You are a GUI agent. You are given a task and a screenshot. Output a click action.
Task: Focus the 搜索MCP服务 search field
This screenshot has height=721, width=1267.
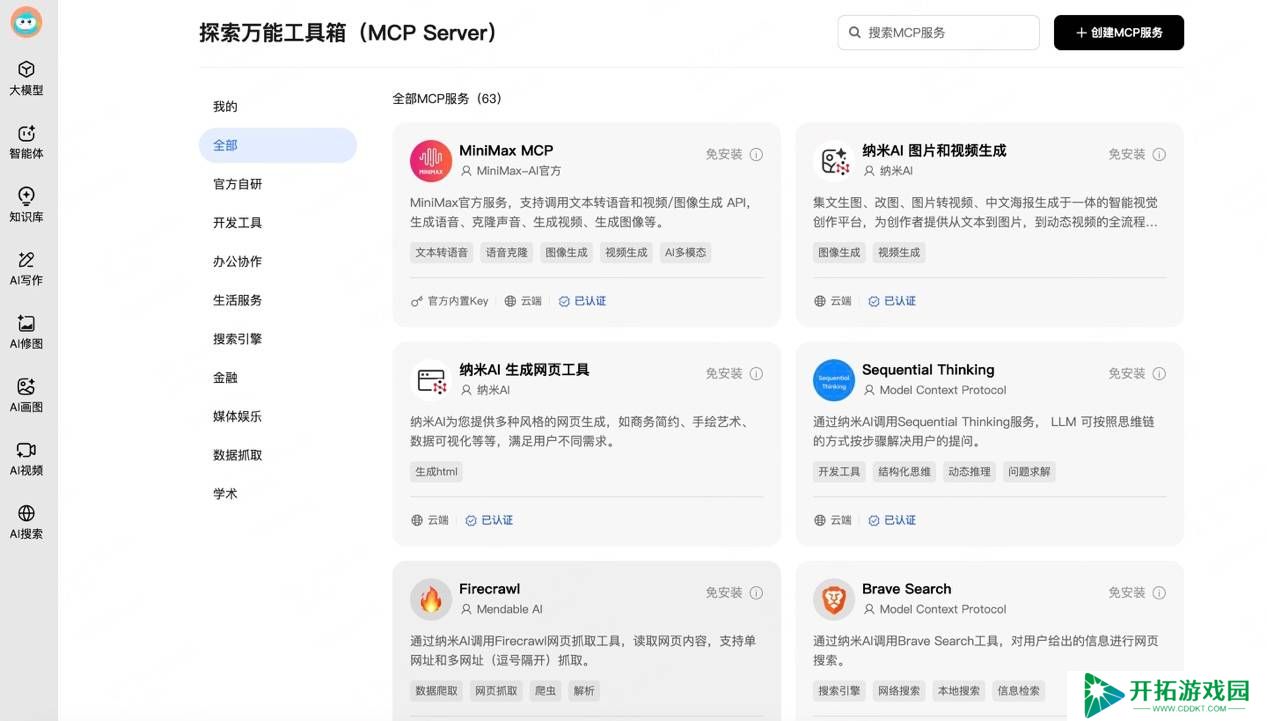click(x=939, y=32)
